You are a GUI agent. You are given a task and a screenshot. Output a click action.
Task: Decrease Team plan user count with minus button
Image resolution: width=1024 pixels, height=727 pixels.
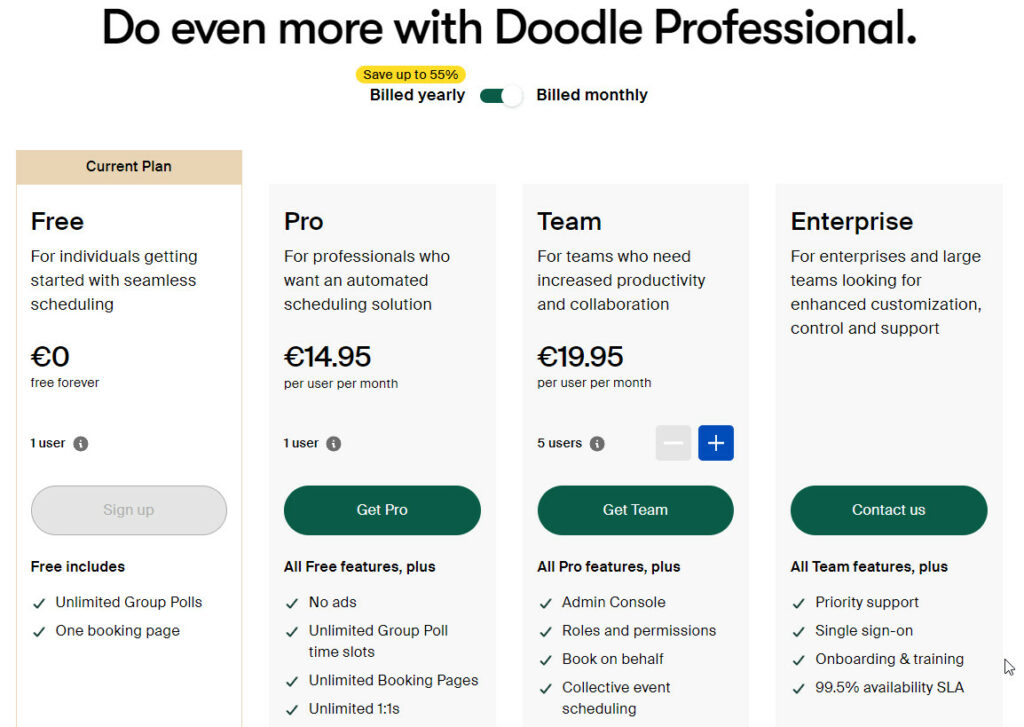[x=673, y=443]
